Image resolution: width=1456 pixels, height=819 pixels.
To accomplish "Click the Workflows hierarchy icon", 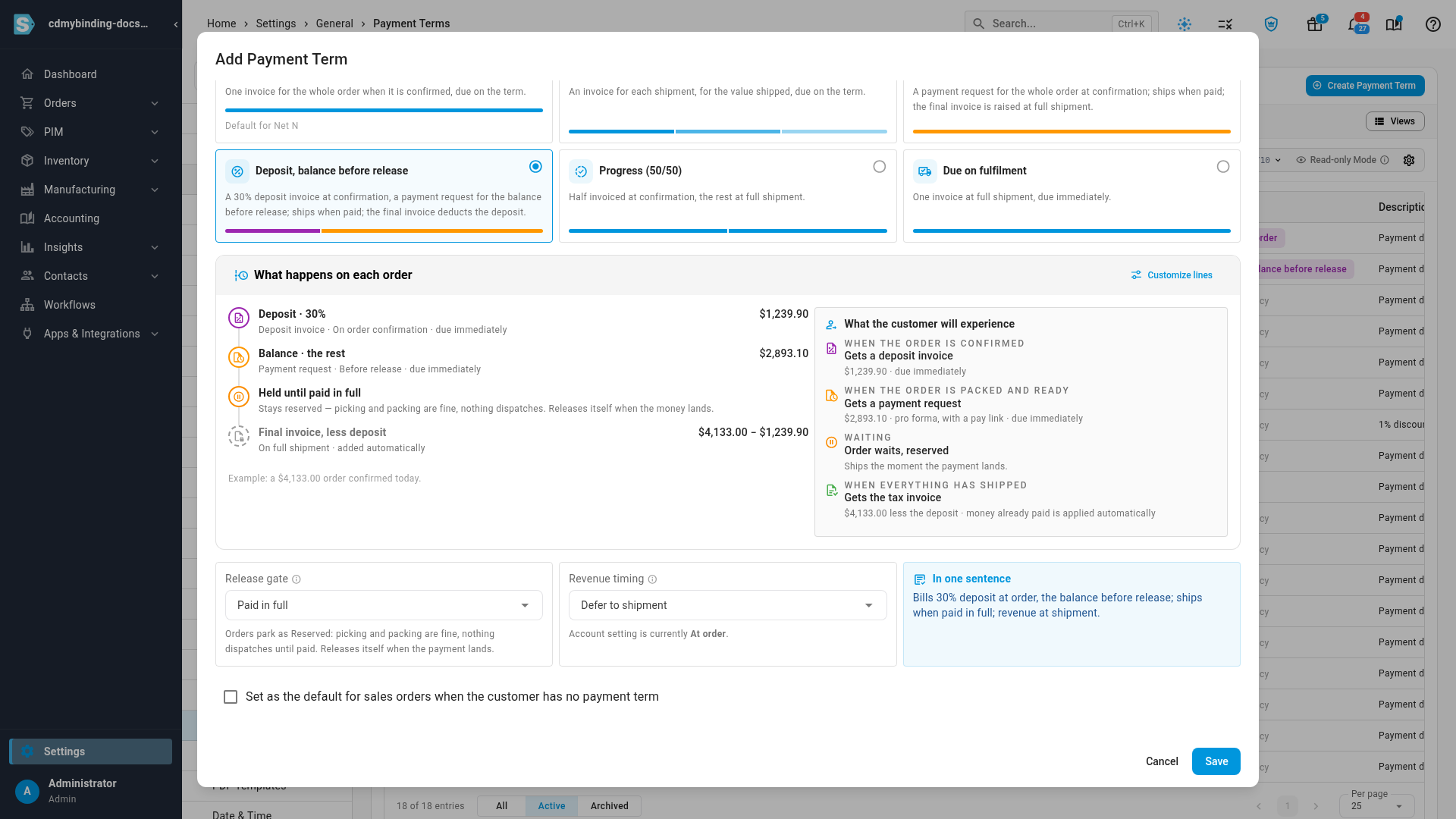I will pos(27,305).
